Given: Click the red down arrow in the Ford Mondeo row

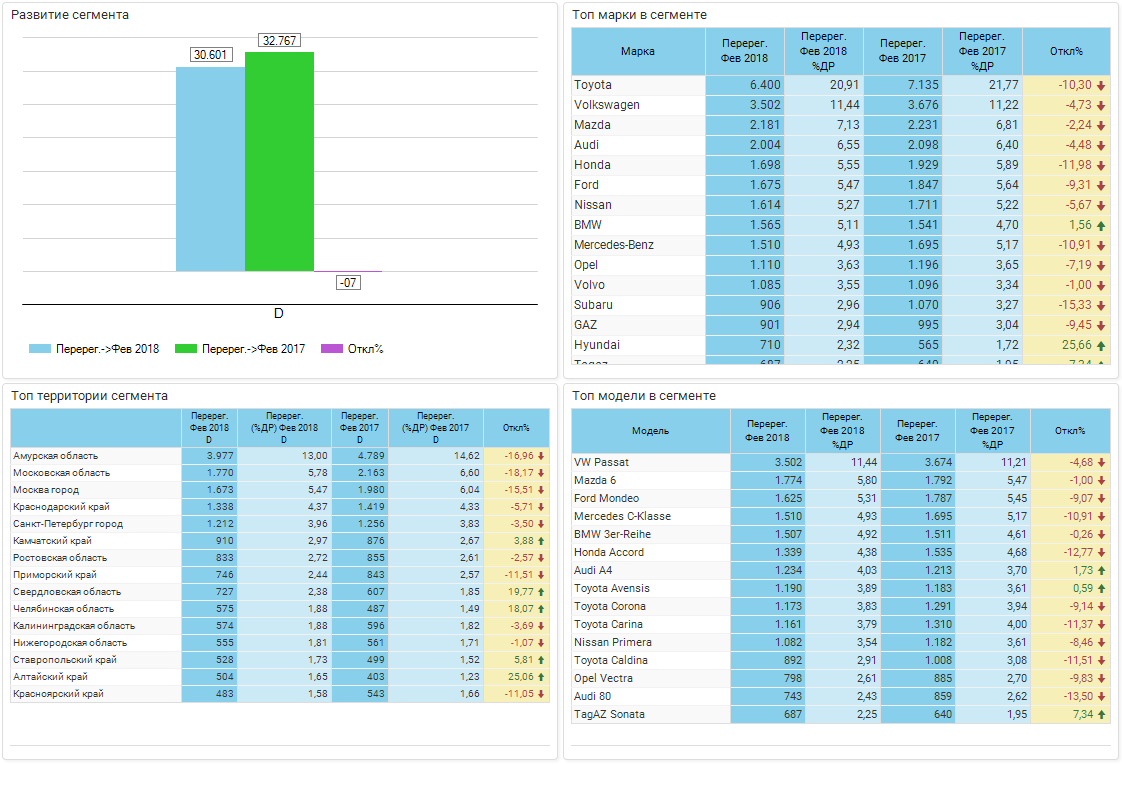Looking at the screenshot, I should pyautogui.click(x=1101, y=499).
